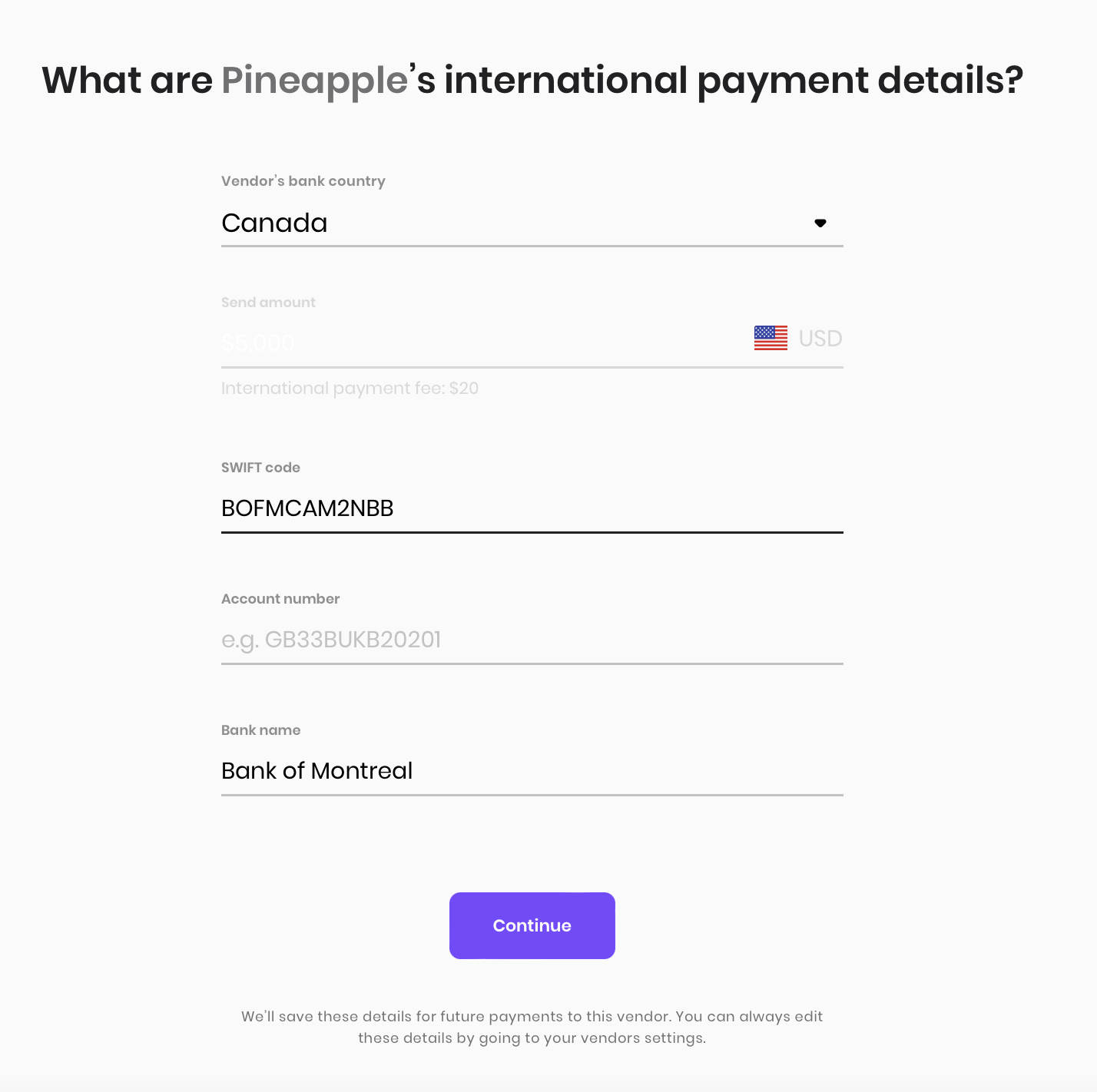Click the USD currency label
Image resolution: width=1097 pixels, height=1092 pixels.
tap(820, 339)
